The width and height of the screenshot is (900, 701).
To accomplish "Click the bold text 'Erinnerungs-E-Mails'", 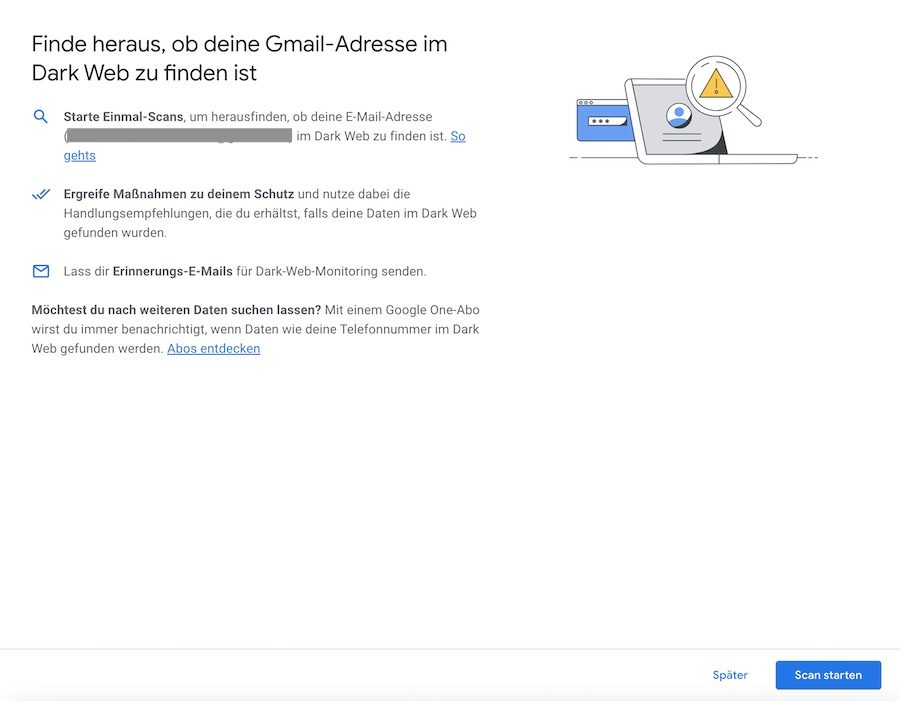I will (x=173, y=271).
